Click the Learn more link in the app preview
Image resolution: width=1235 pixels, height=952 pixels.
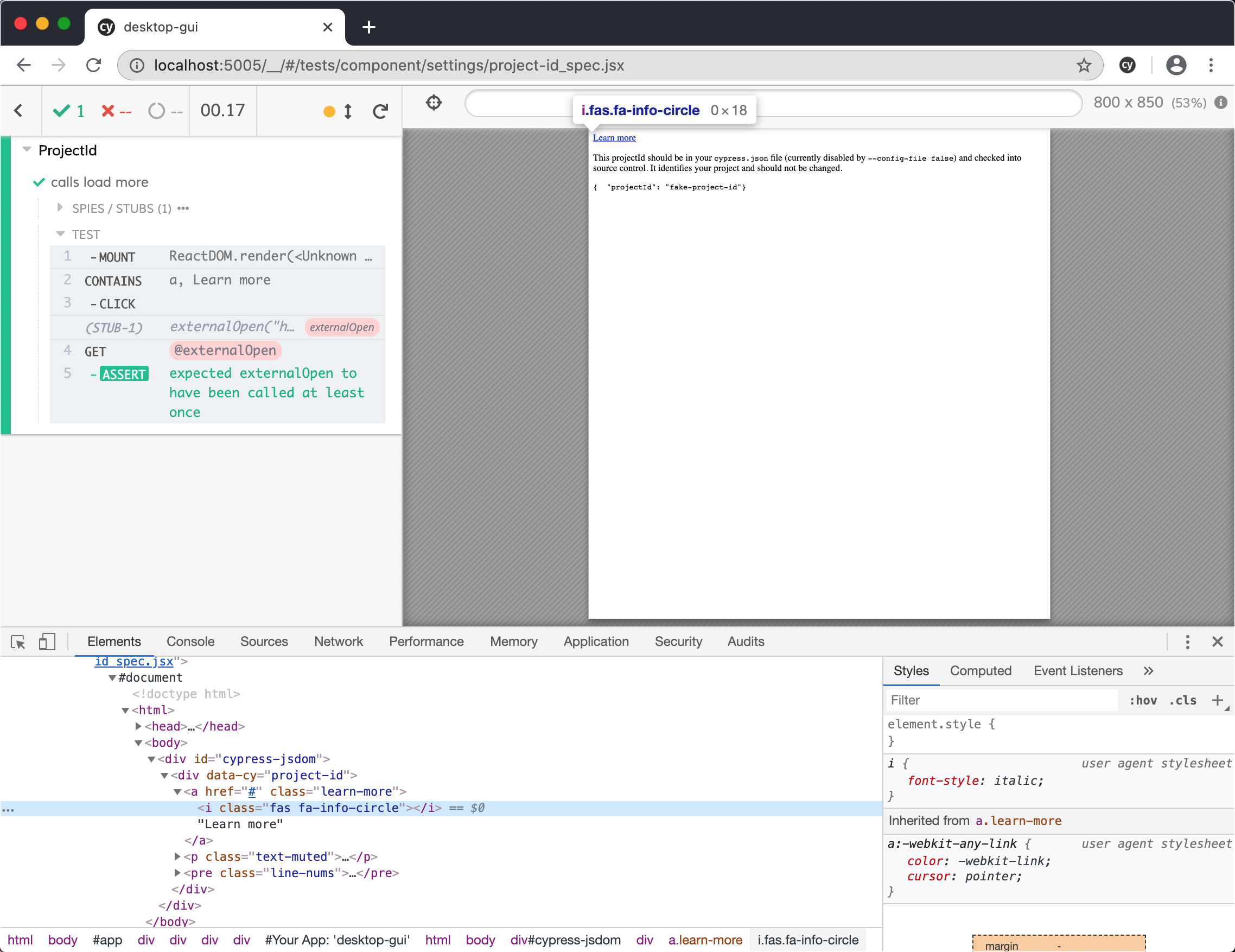coord(614,137)
